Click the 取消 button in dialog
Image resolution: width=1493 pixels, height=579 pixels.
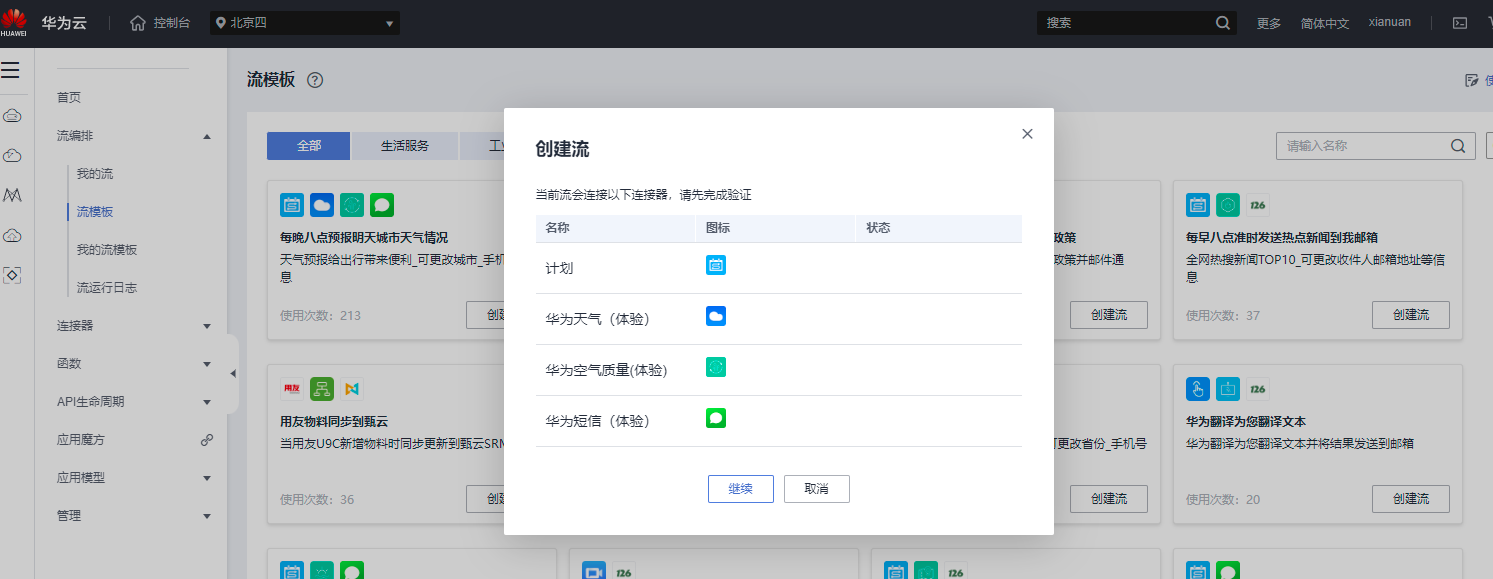click(817, 489)
